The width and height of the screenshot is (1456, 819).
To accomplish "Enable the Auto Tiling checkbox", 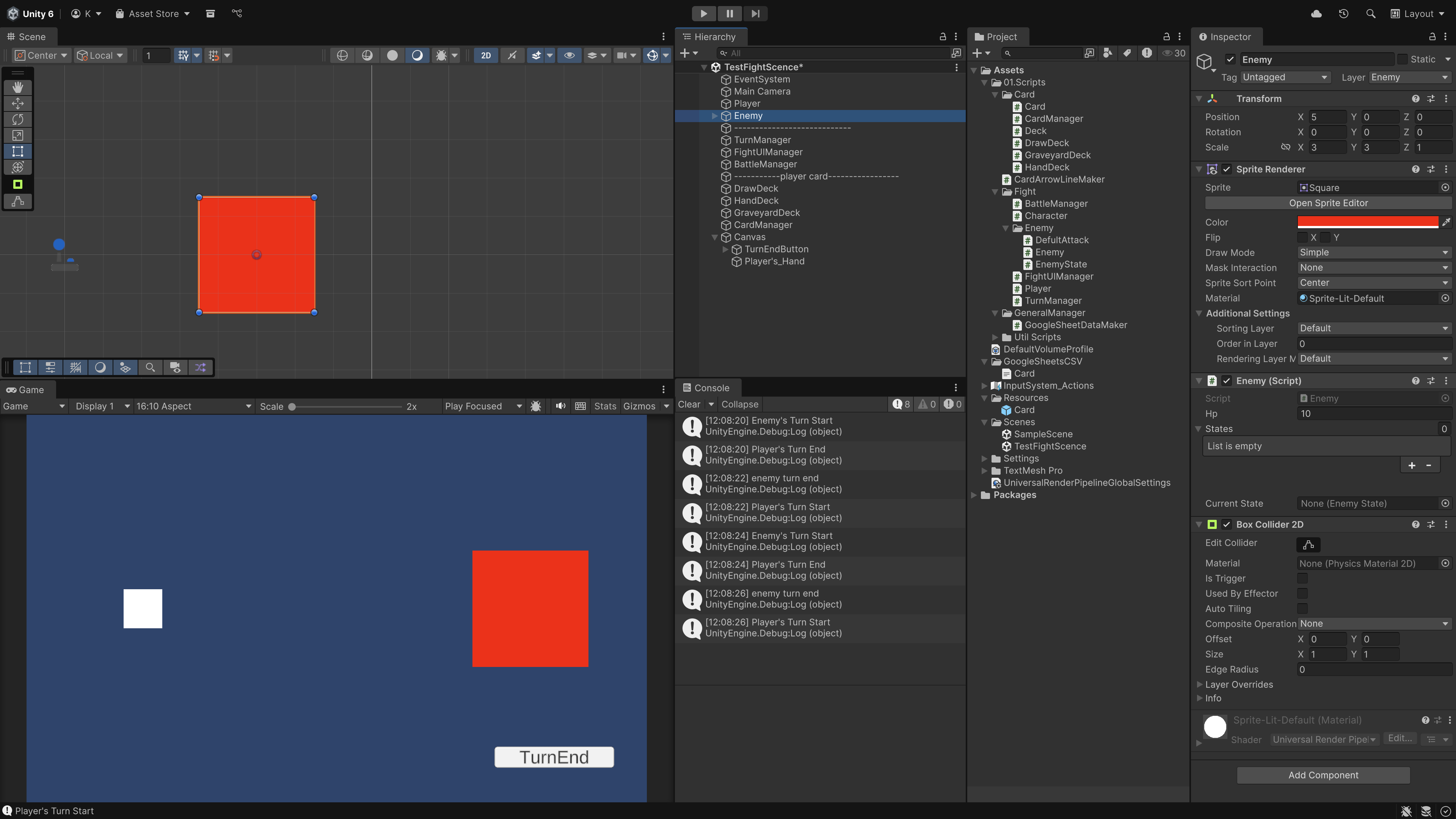I will (1302, 609).
